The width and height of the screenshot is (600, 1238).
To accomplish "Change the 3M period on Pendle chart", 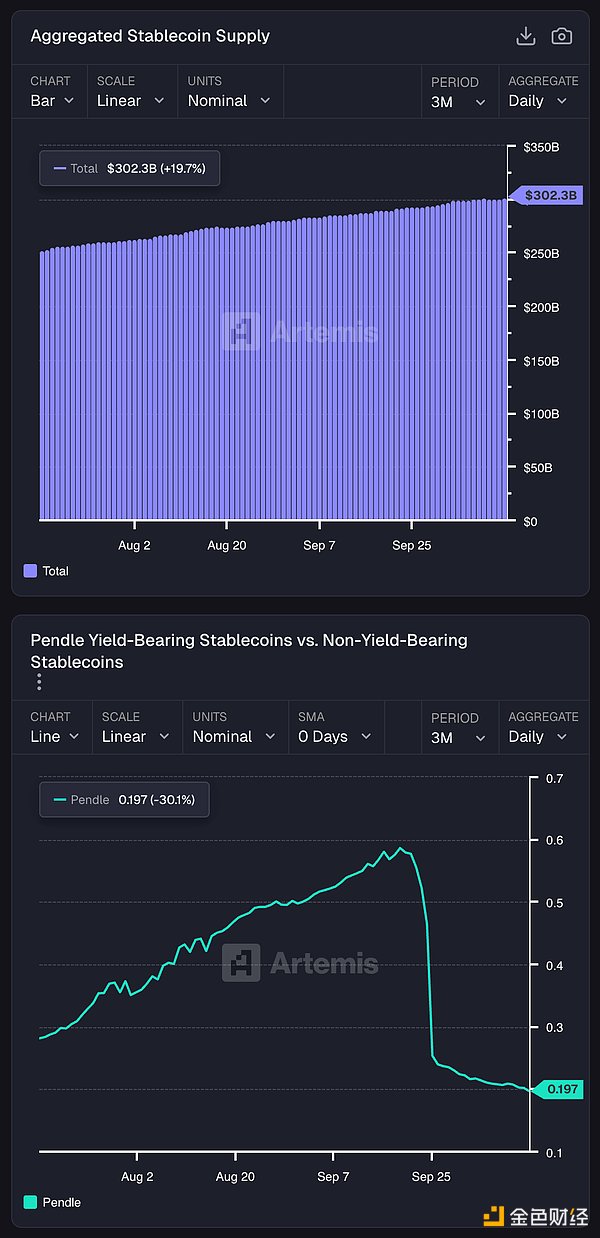I will [x=458, y=737].
